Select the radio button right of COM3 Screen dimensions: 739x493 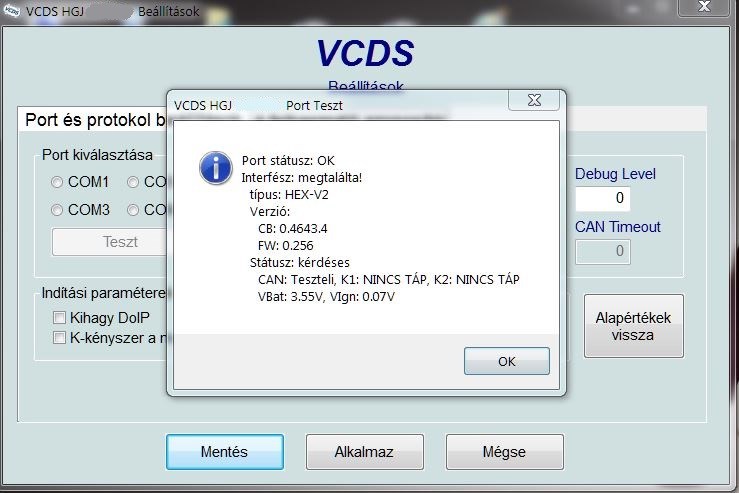133,210
